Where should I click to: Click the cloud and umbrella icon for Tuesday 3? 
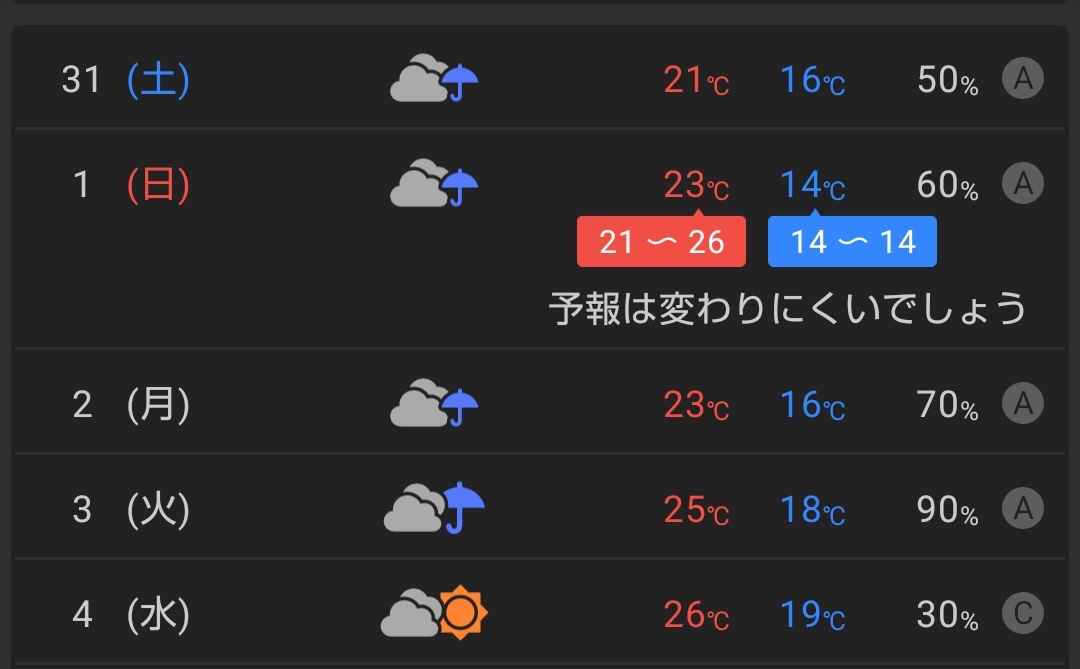(x=434, y=507)
